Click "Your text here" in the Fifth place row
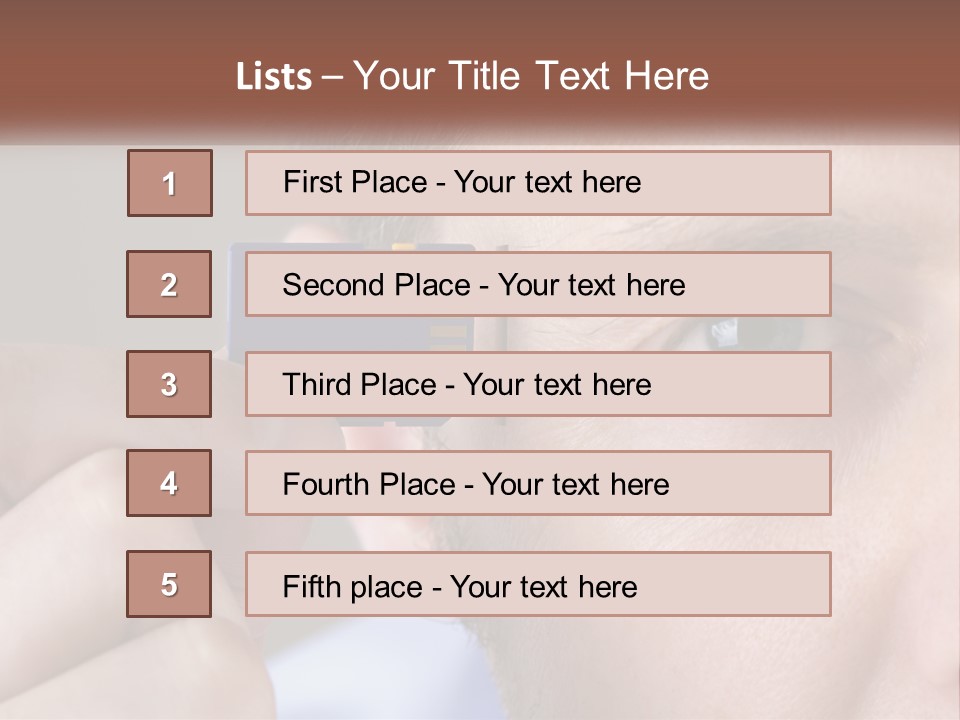This screenshot has height=720, width=960. 543,586
